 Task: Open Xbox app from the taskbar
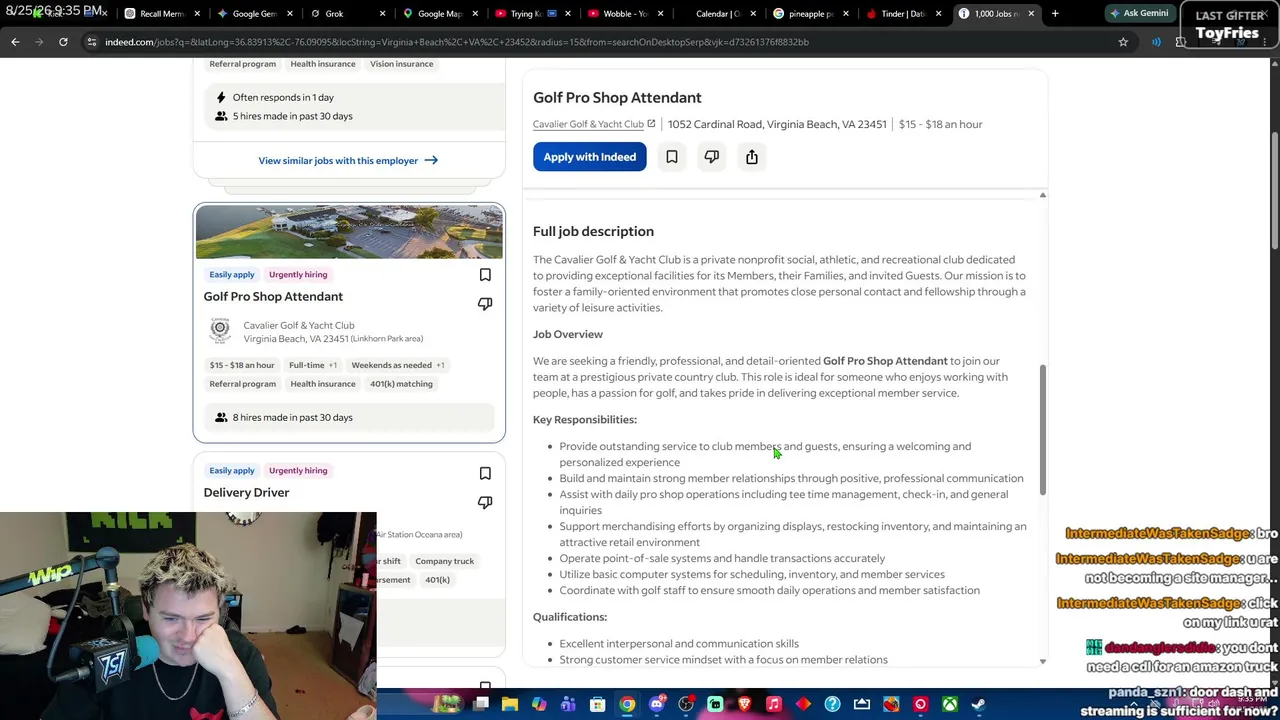click(x=950, y=704)
